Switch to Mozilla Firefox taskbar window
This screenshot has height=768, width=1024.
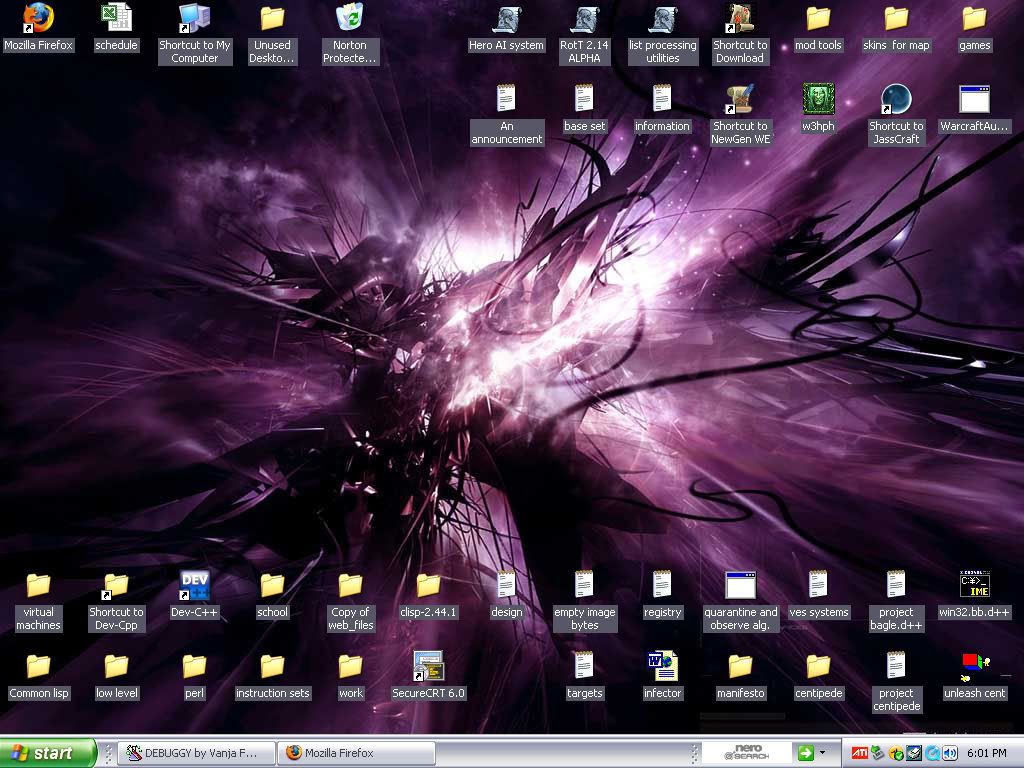pyautogui.click(x=356, y=753)
